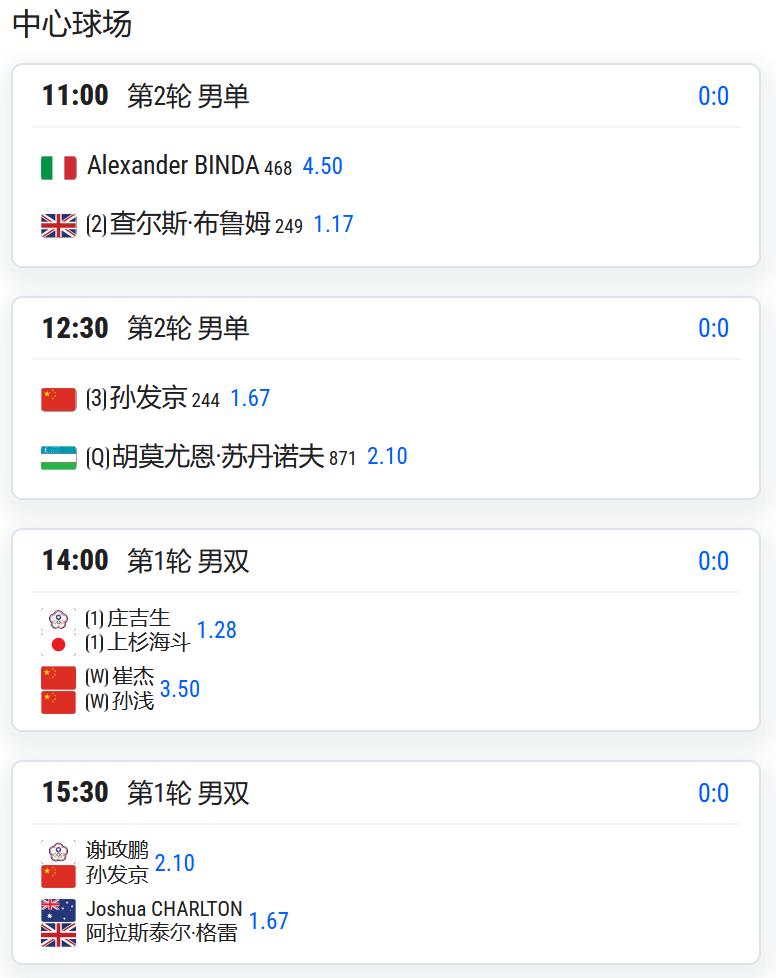Open 阿拉斯泰尔·格雷 player link
The image size is (776, 978).
[x=161, y=934]
